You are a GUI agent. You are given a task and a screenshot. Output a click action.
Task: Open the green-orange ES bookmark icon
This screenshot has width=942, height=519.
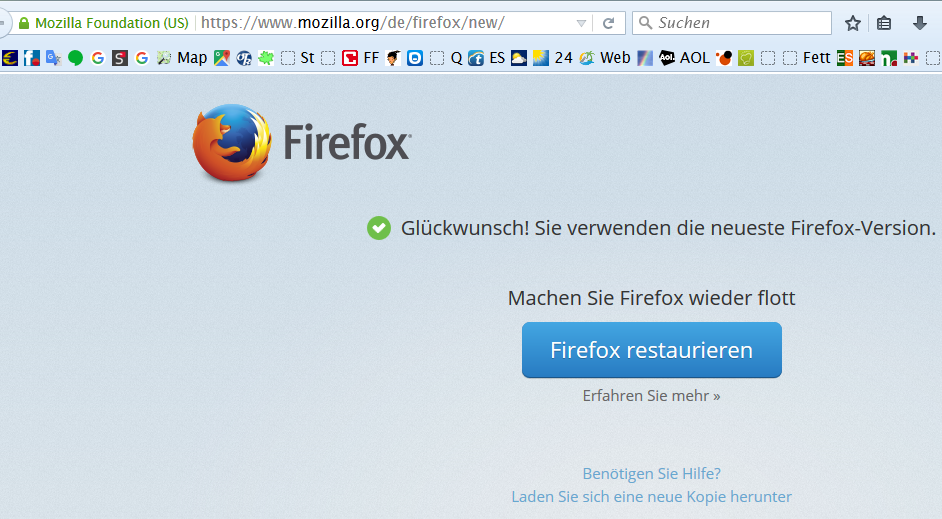pos(845,58)
